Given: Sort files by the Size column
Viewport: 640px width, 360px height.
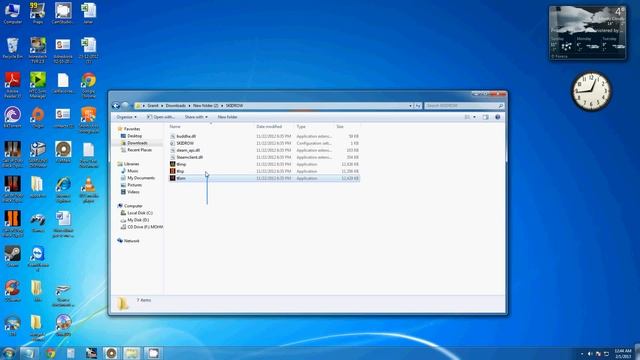Looking at the screenshot, I should coord(340,127).
